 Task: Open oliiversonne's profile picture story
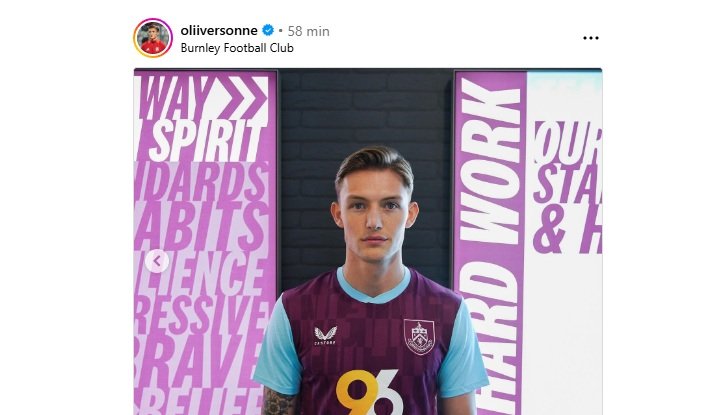(x=153, y=38)
